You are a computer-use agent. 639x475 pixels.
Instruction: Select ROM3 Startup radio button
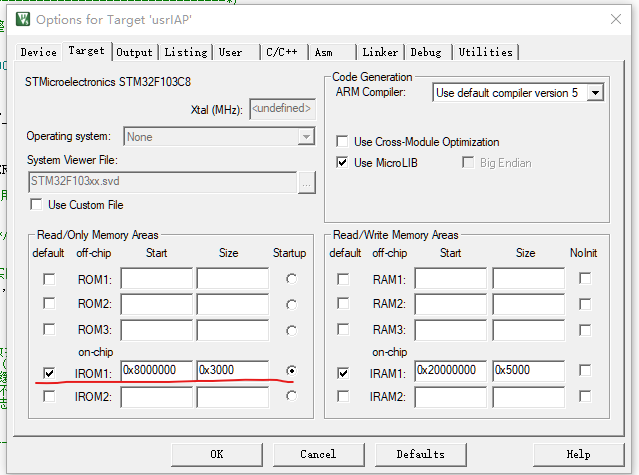pyautogui.click(x=291, y=330)
